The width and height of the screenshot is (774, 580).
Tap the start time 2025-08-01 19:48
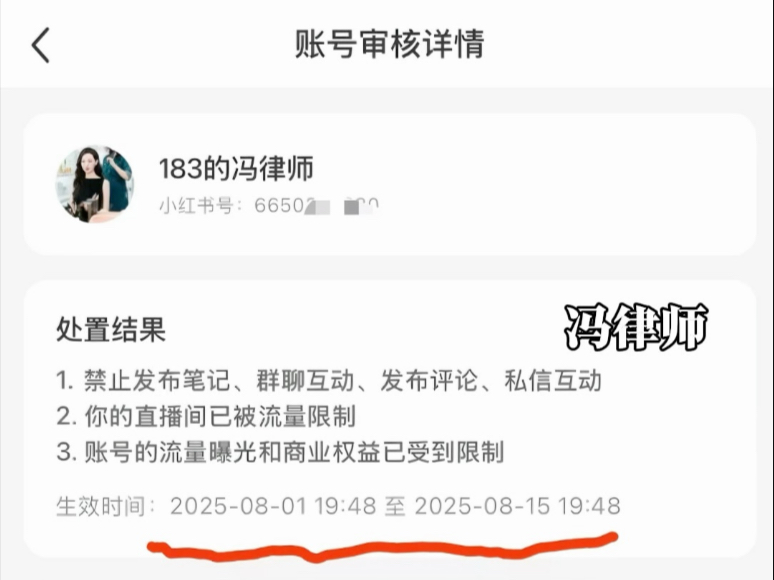[x=273, y=506]
